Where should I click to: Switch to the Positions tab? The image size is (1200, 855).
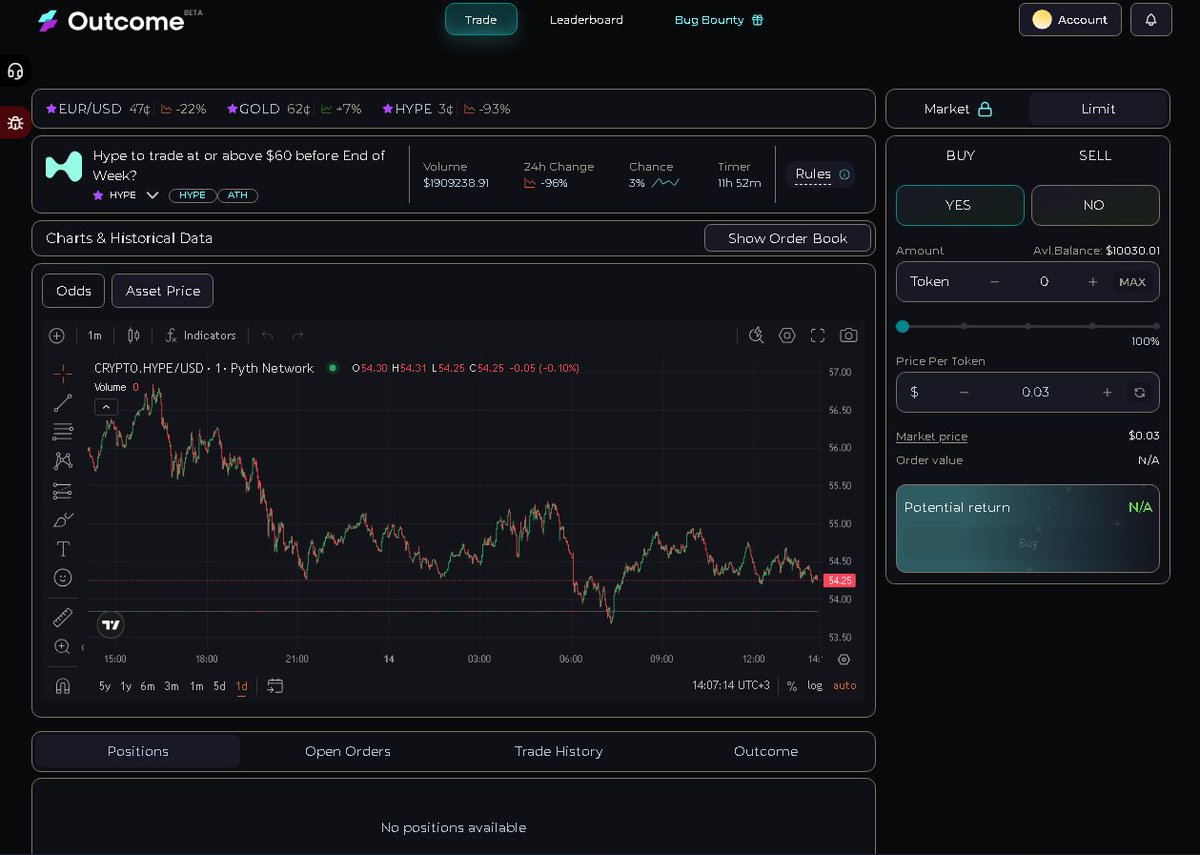pyautogui.click(x=138, y=751)
